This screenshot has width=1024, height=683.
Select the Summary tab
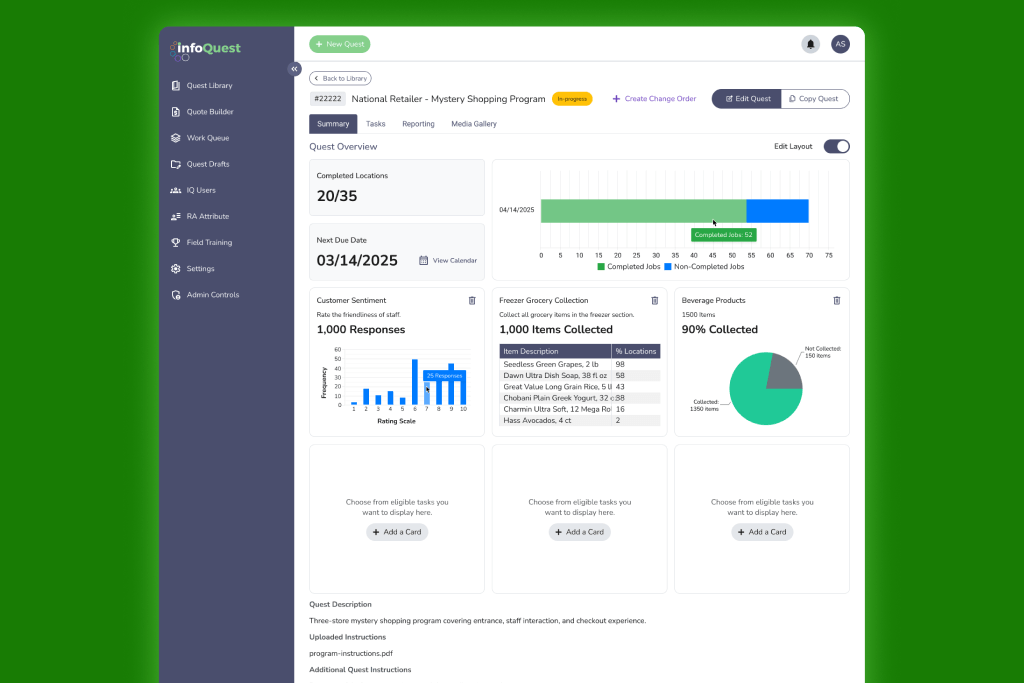(x=333, y=123)
